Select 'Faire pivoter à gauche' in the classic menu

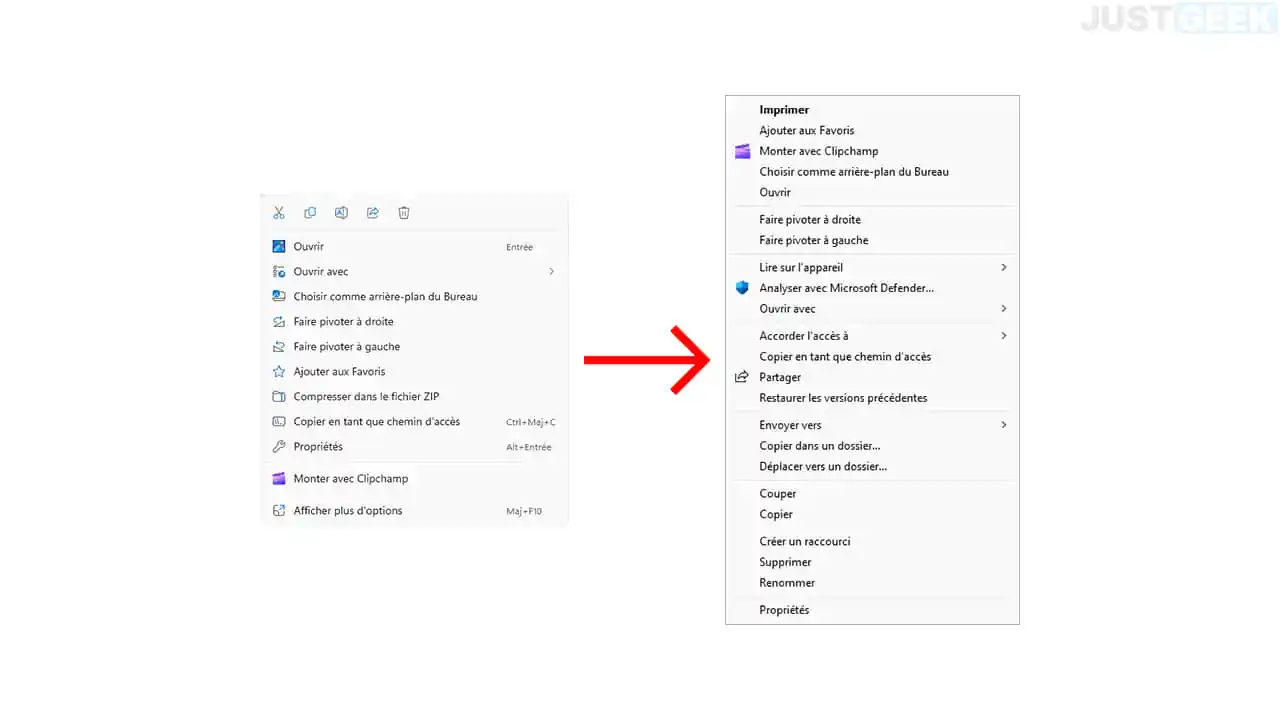tap(814, 240)
